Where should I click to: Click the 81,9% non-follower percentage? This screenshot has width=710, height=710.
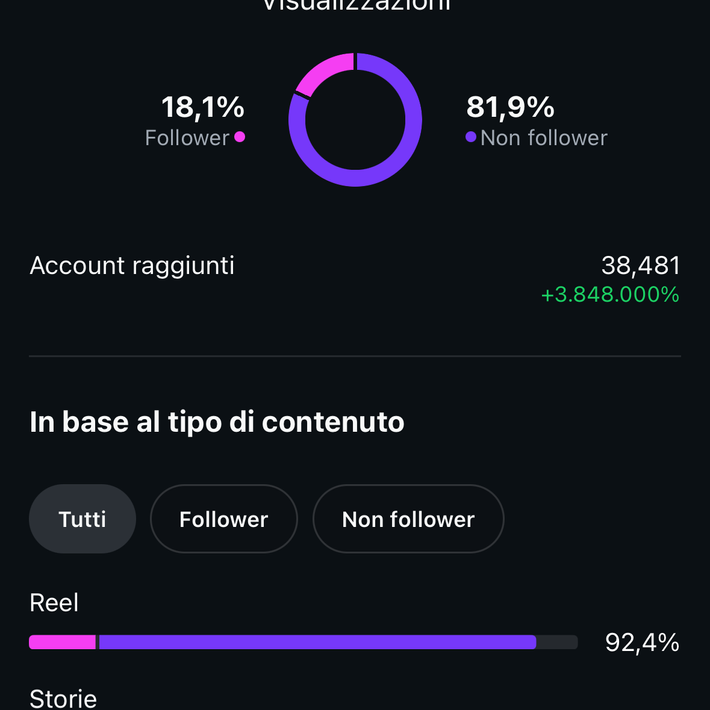[x=510, y=106]
